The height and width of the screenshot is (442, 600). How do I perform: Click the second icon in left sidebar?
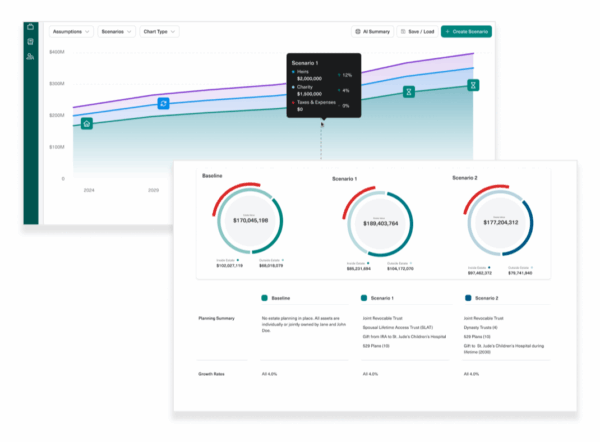(x=30, y=42)
